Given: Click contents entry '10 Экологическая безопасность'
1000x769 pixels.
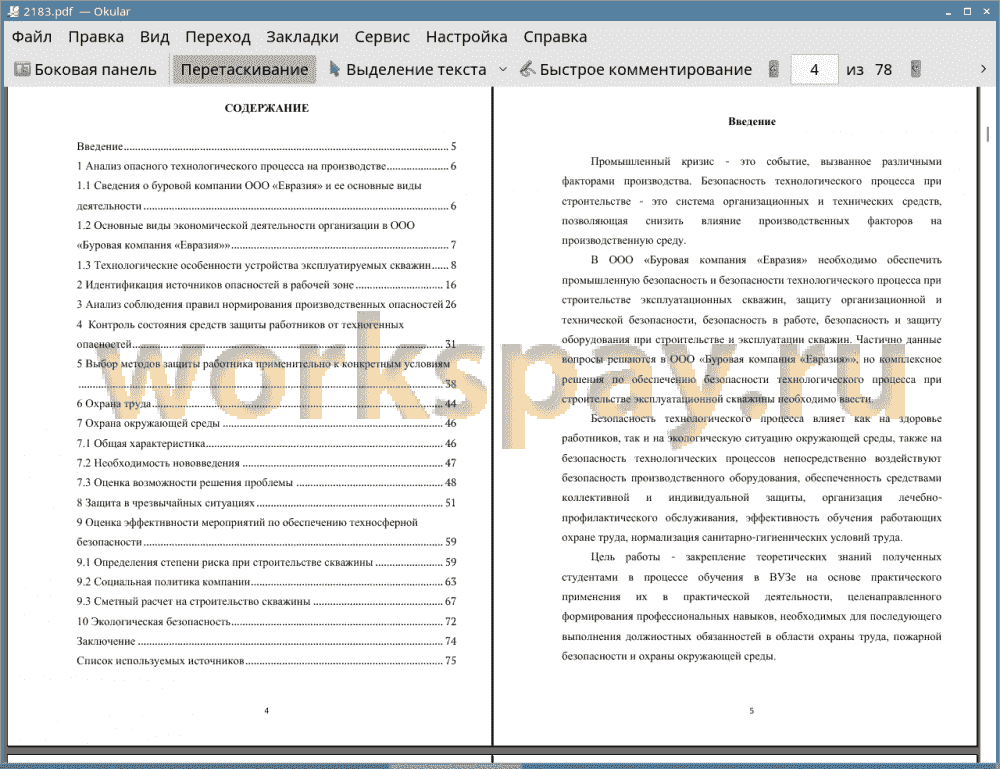Looking at the screenshot, I should pyautogui.click(x=266, y=621).
